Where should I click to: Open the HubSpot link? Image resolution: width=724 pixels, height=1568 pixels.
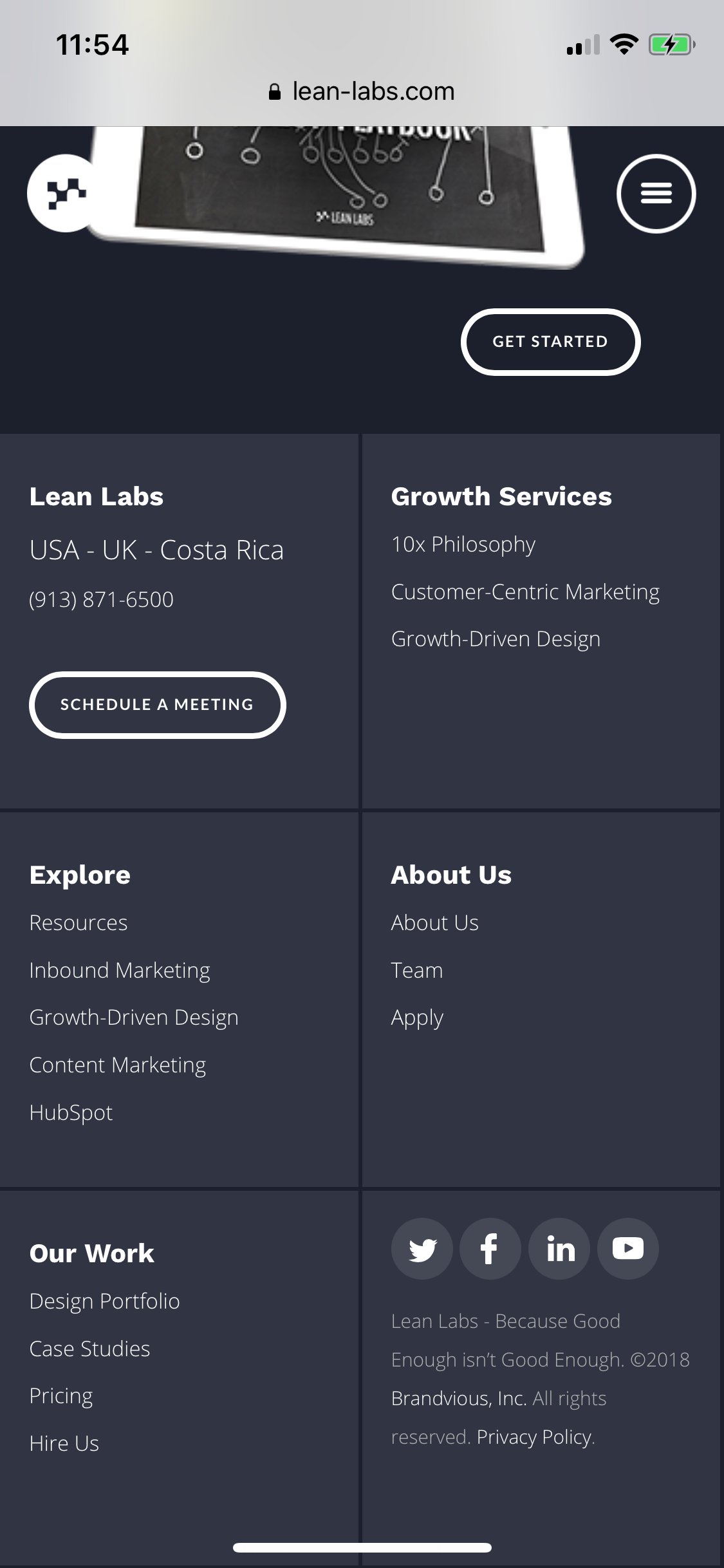click(x=71, y=1112)
